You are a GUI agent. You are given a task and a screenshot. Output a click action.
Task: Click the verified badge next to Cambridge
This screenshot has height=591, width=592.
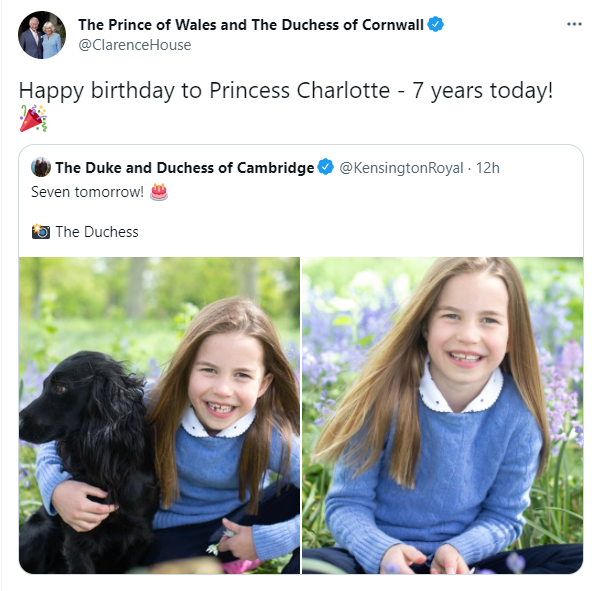(x=325, y=167)
